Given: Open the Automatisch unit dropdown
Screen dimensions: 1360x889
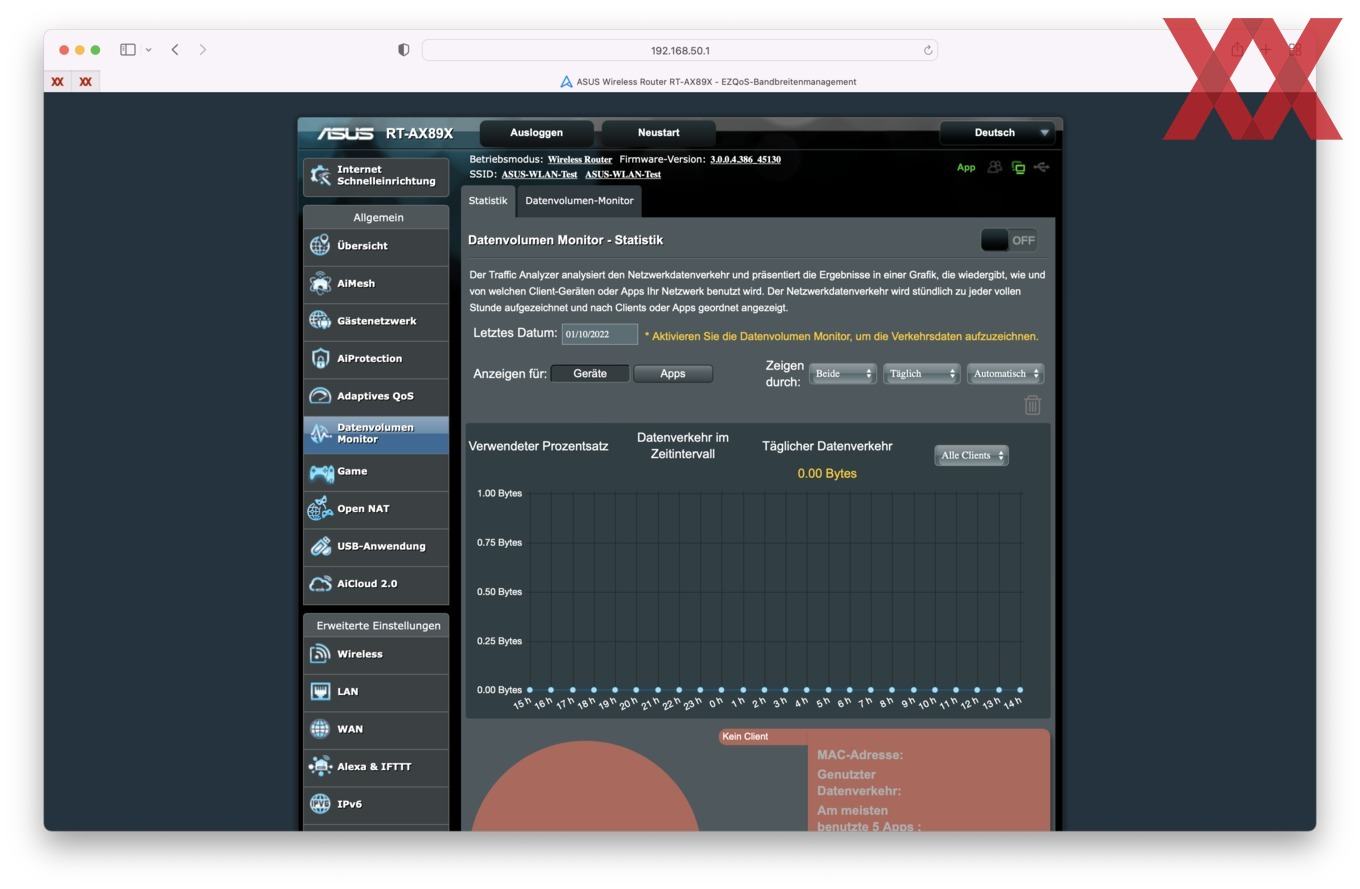Looking at the screenshot, I should tap(1005, 373).
